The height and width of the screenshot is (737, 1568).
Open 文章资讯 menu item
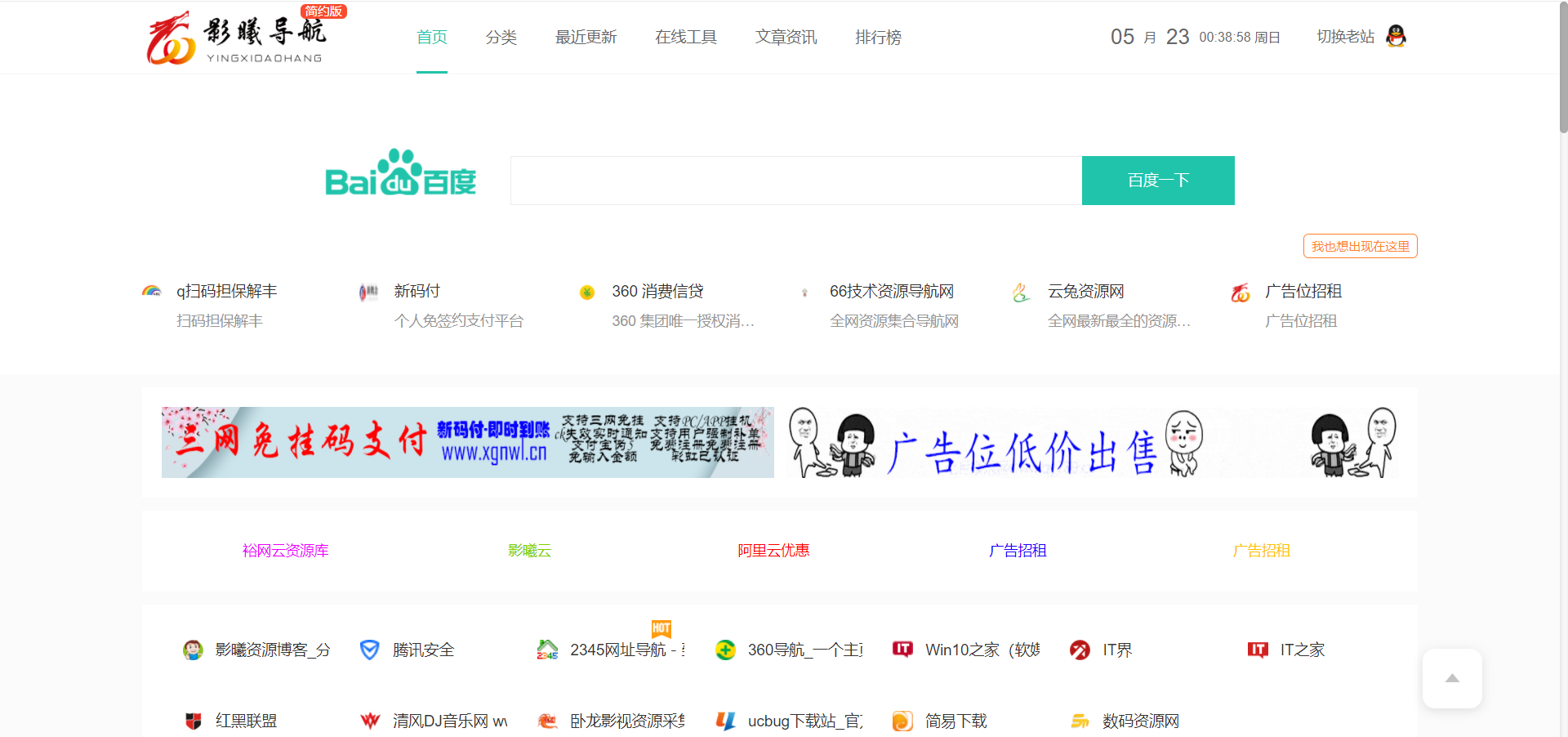point(786,38)
